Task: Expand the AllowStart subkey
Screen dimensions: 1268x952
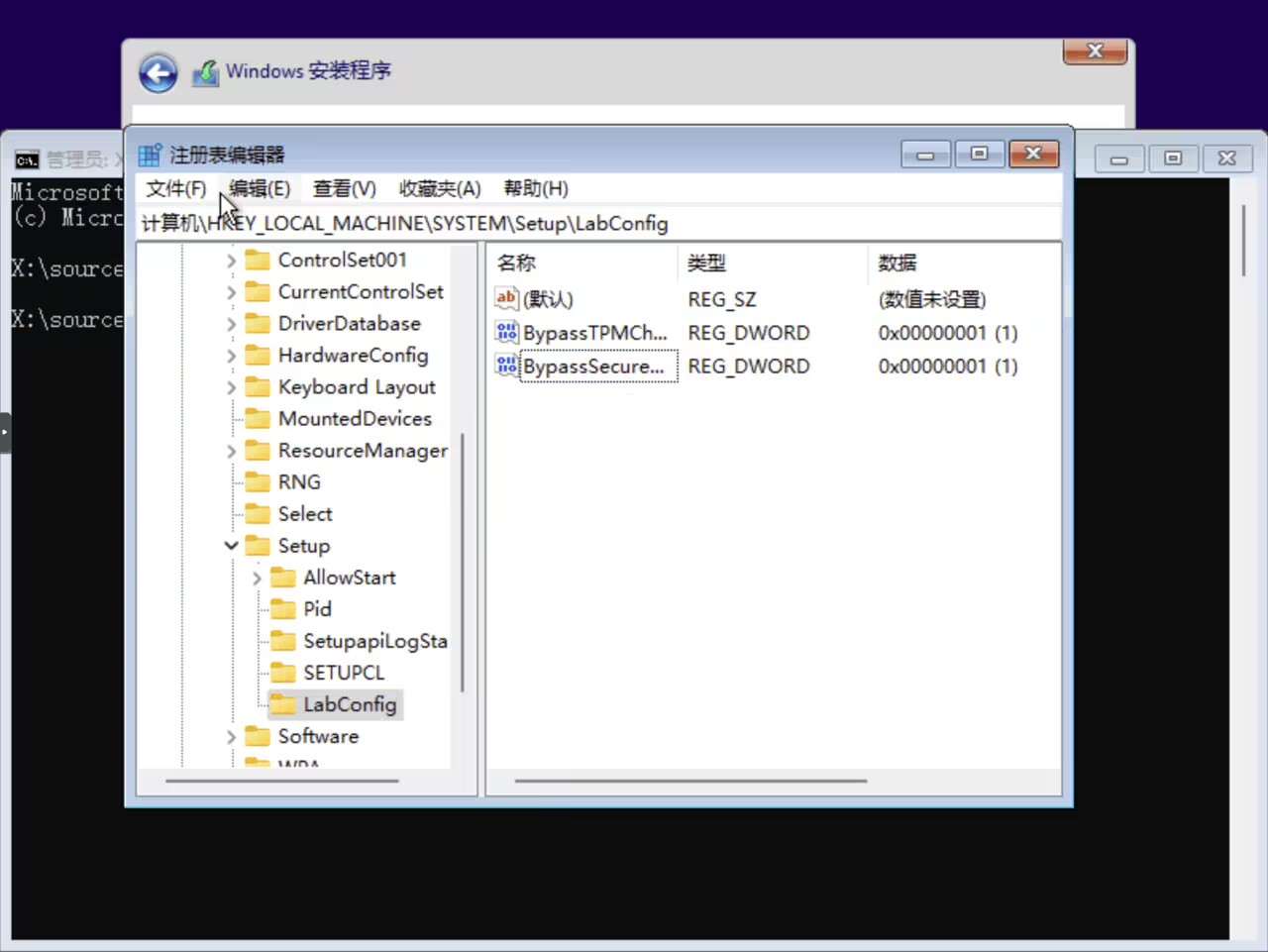Action: pos(257,578)
